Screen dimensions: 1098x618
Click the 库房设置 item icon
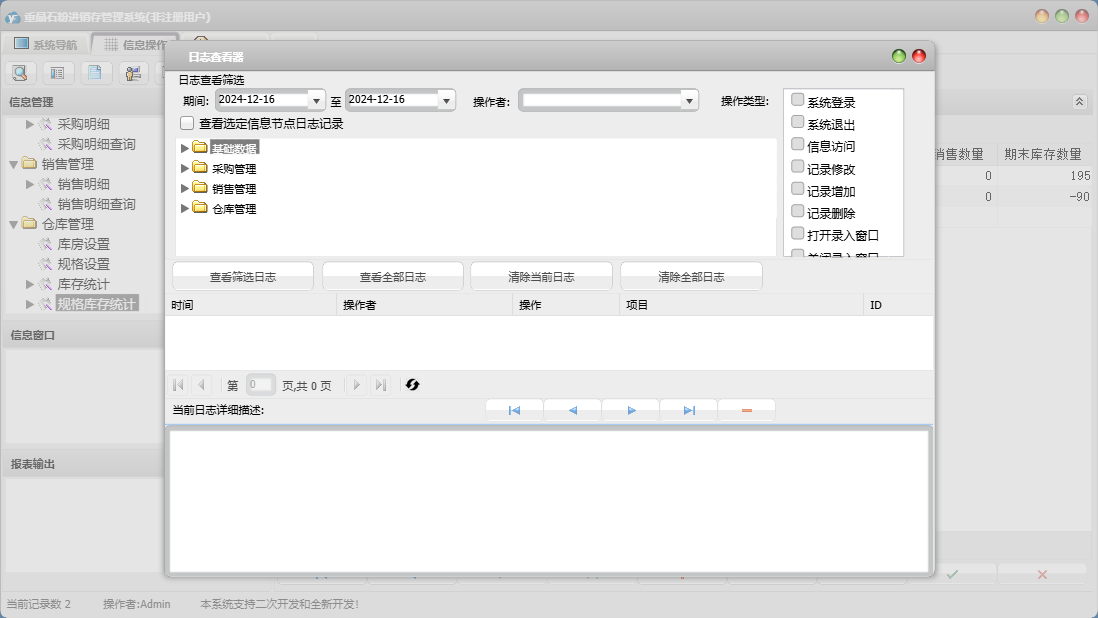point(46,244)
